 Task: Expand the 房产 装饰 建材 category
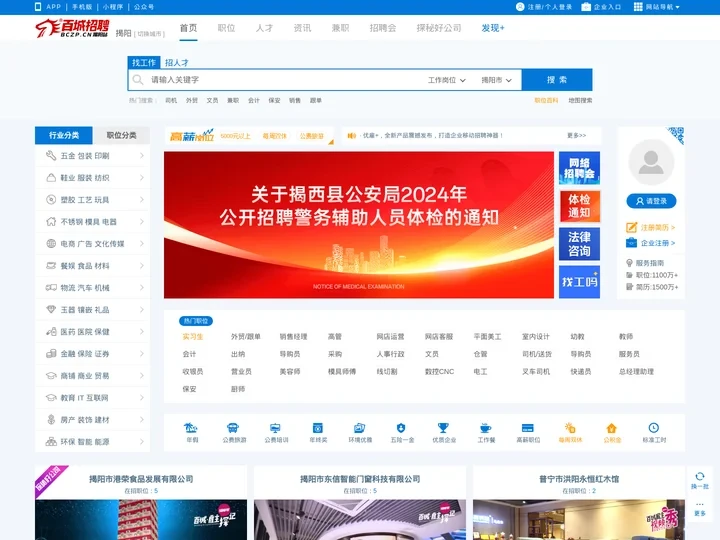92,420
